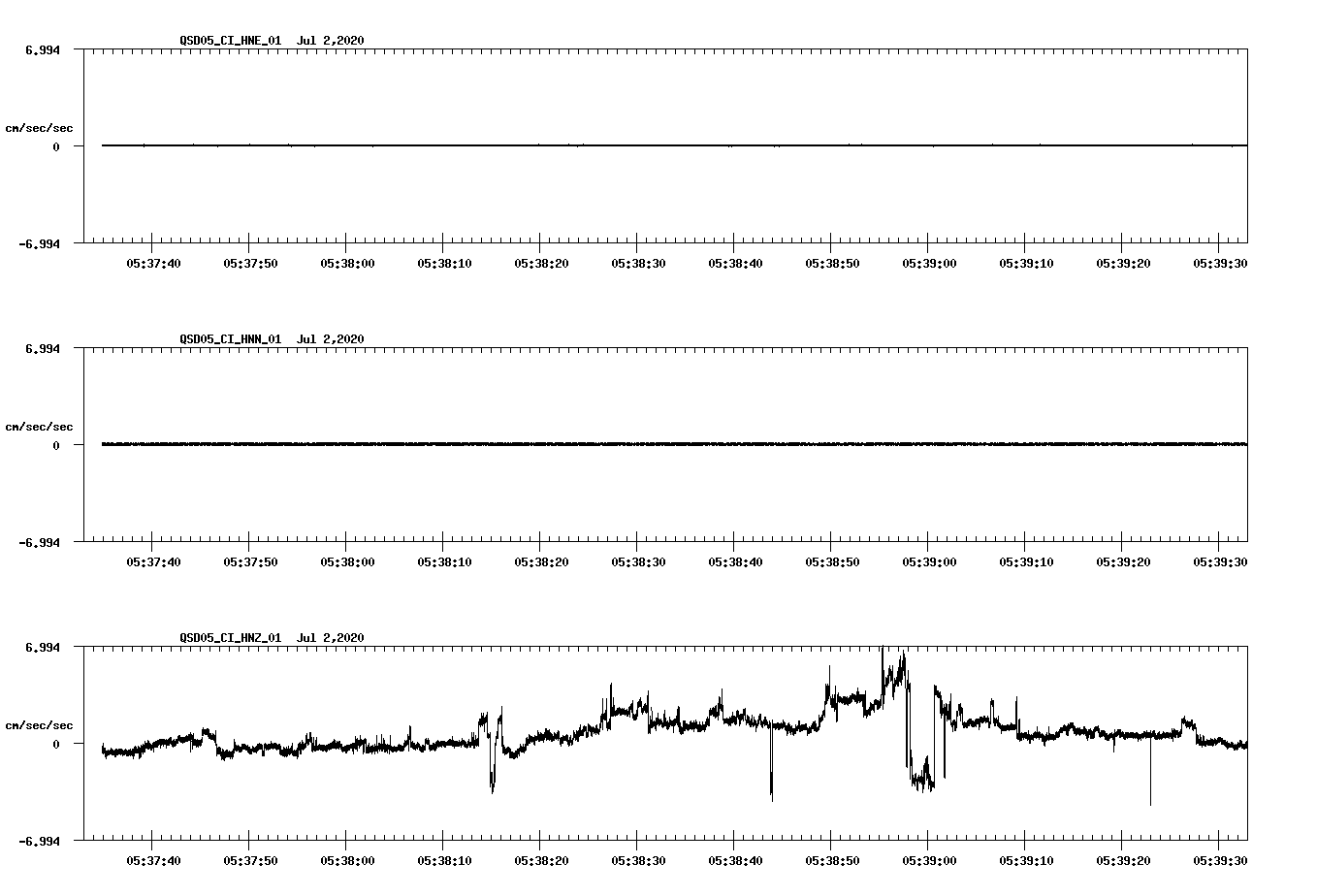The height and width of the screenshot is (896, 1317).
Task: Click the zero axis label on HNE chart
Action: [56, 147]
